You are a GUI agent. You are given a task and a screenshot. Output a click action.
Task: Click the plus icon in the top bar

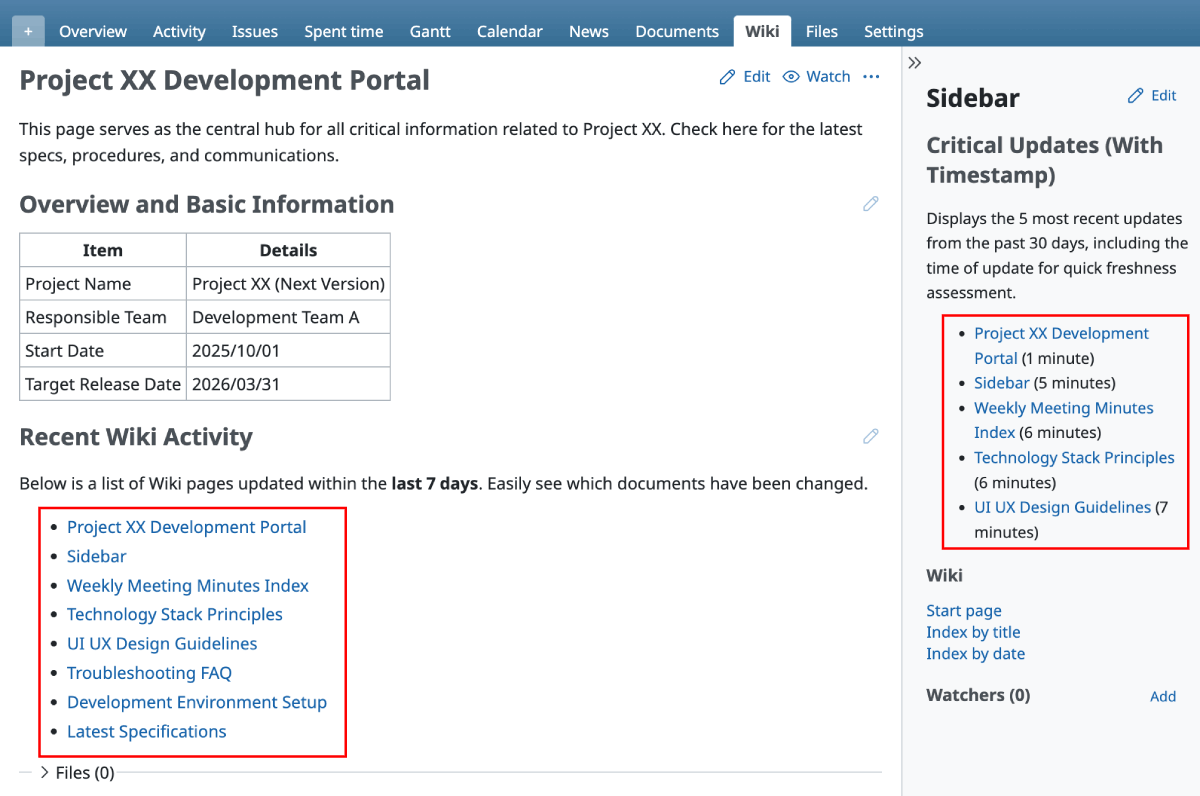tap(28, 31)
